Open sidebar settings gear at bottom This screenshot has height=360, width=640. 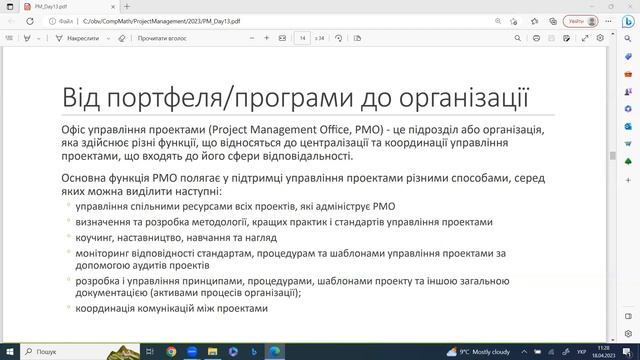pos(628,333)
